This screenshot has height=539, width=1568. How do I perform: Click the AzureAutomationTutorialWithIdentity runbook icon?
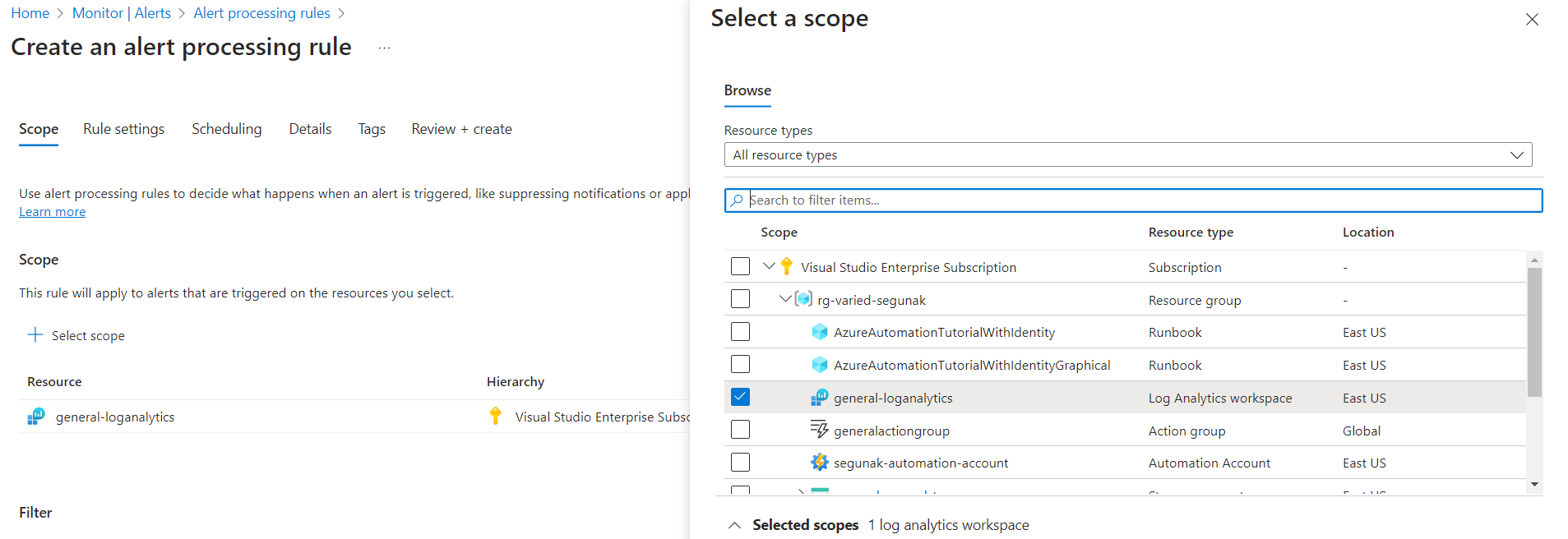pos(820,332)
